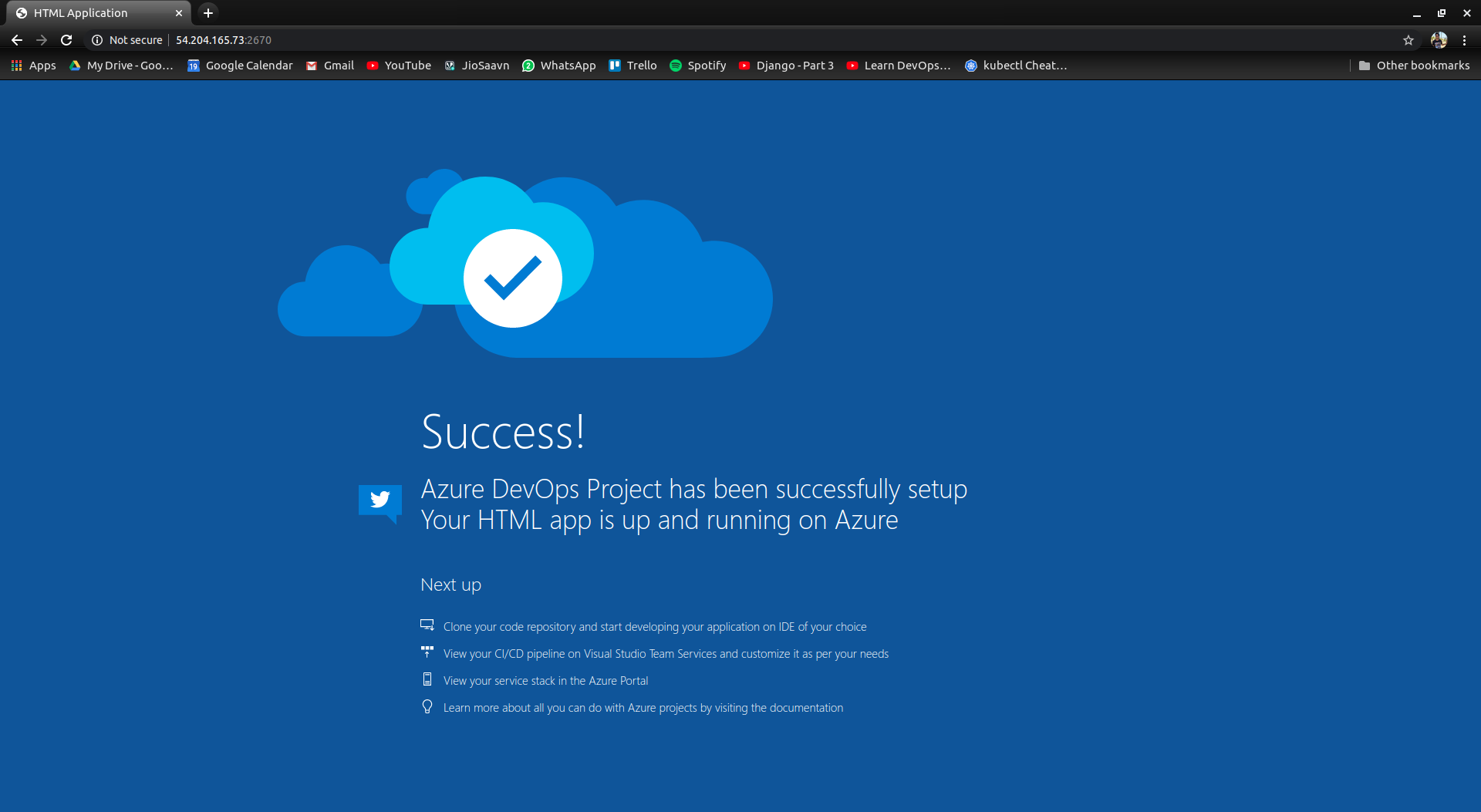
Task: Open the JioSaavn bookmark
Action: click(x=477, y=66)
